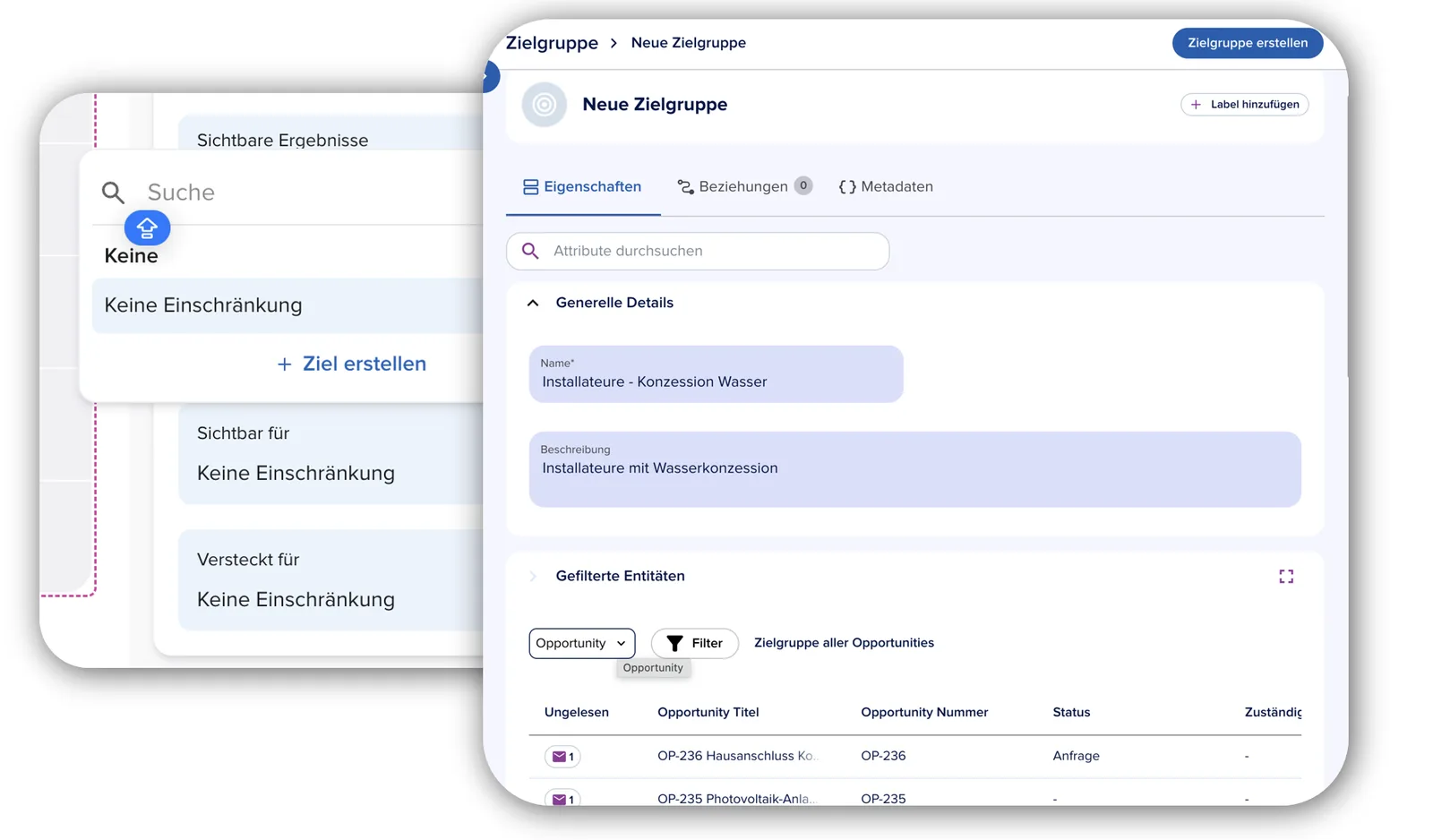The image size is (1433, 840).
Task: Click the Opportunity Nummer column header
Action: [924, 713]
